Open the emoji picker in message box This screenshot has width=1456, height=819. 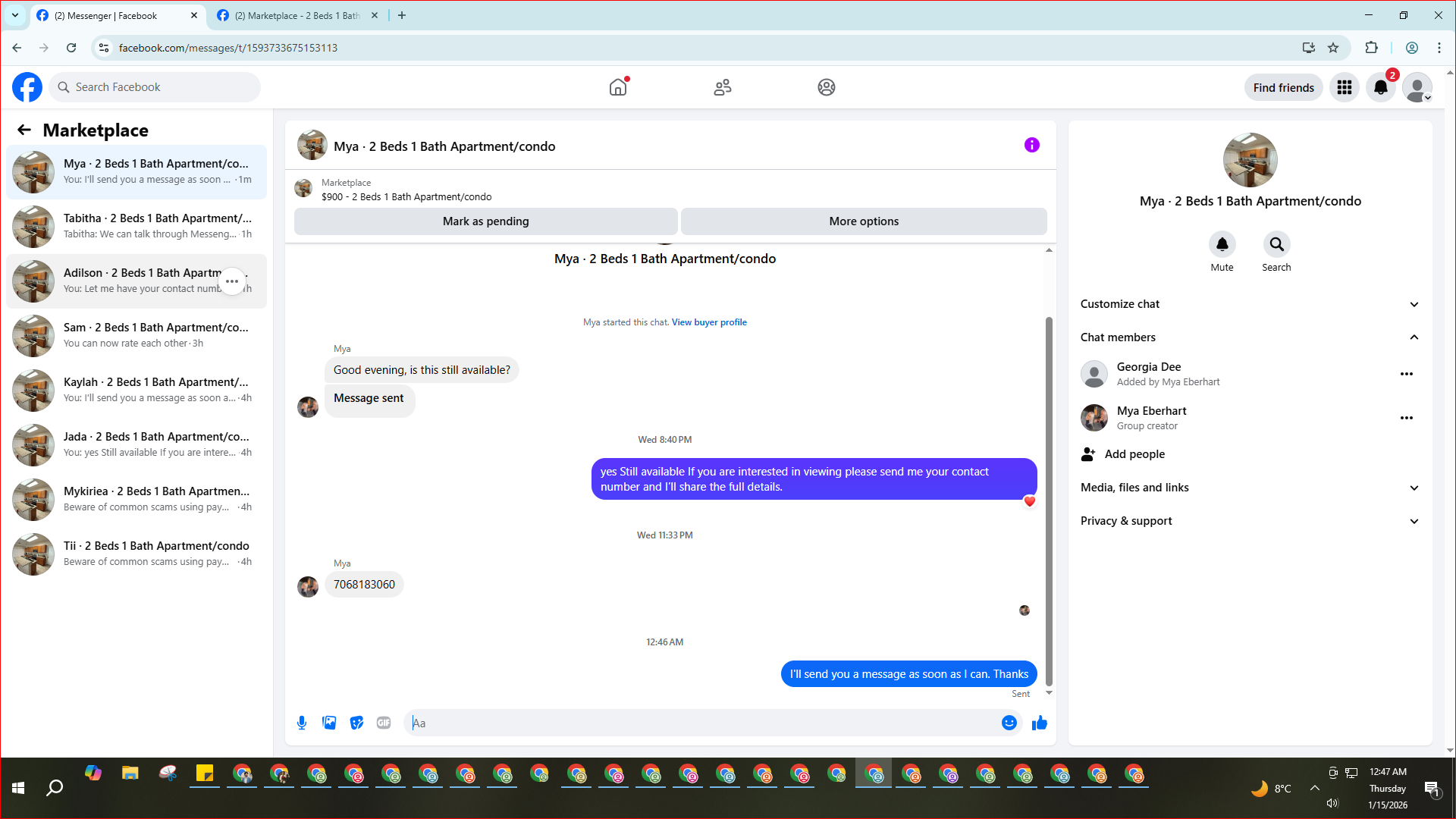click(1009, 723)
